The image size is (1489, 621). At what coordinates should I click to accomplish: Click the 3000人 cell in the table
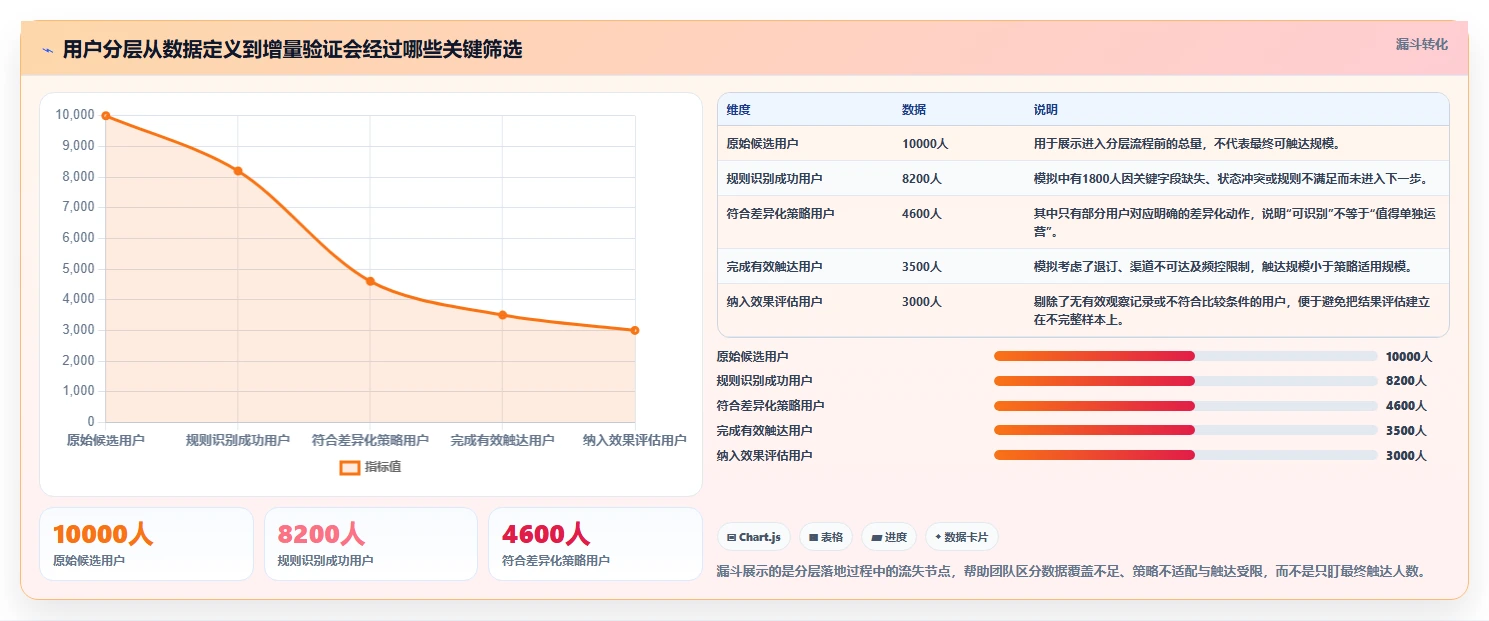[x=921, y=302]
